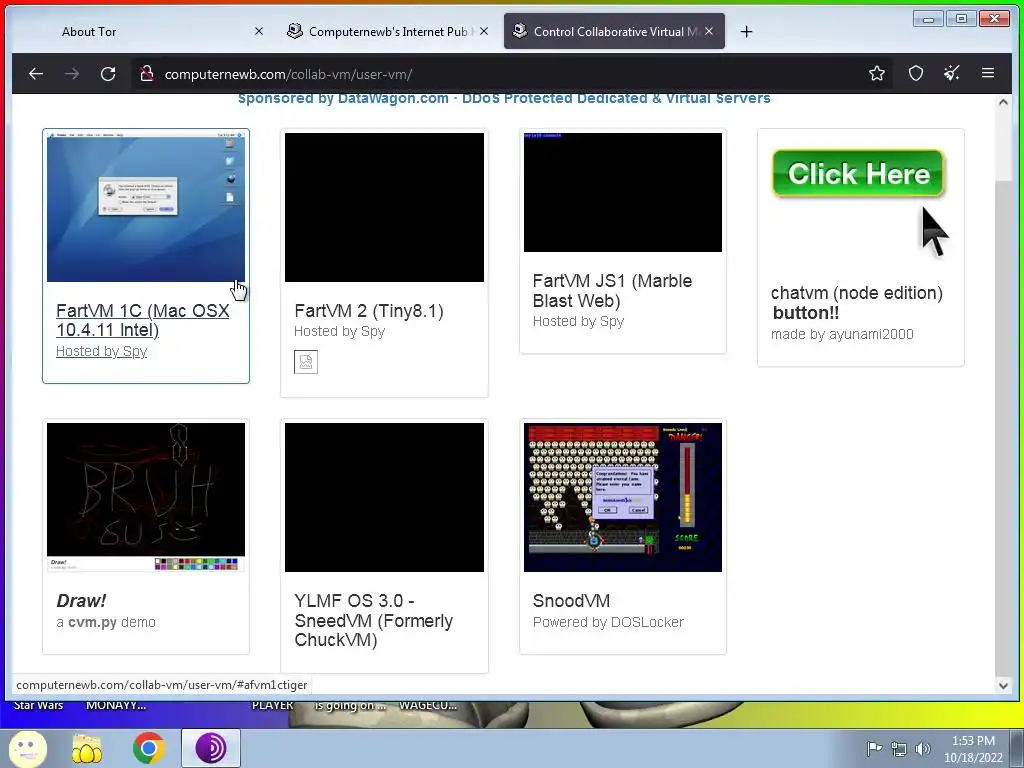Click FartVM 1C (Mac OSX 10.4.11 Intel) title
Screen dimensions: 1024x768
tap(142, 320)
